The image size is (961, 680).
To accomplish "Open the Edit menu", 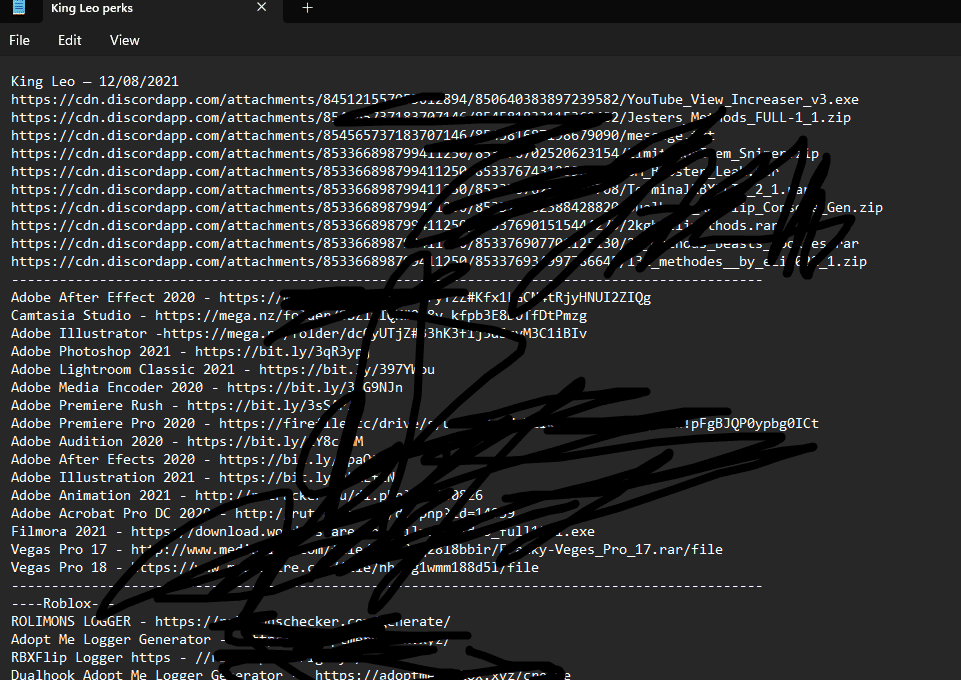I will coord(69,40).
